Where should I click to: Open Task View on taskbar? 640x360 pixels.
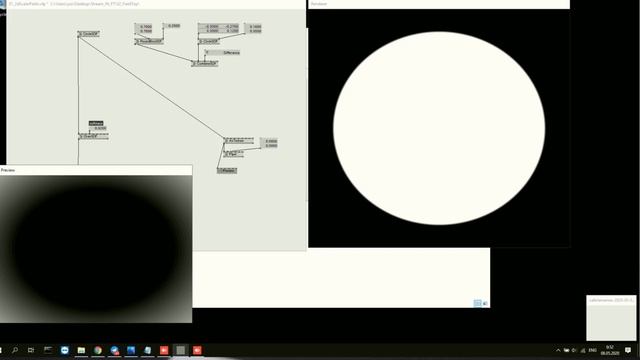(x=31, y=350)
